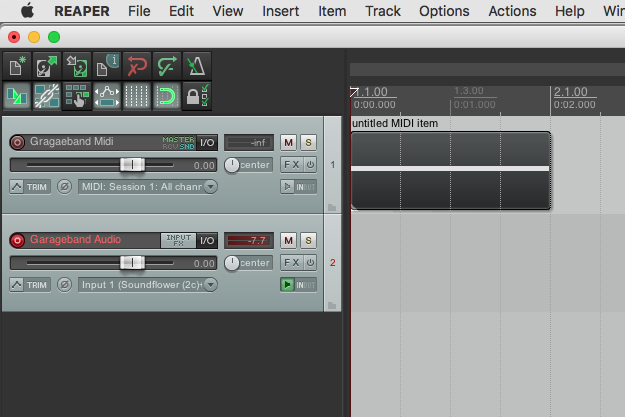Open the REAPER application menu
Screen dimensions: 625x417
tap(82, 11)
